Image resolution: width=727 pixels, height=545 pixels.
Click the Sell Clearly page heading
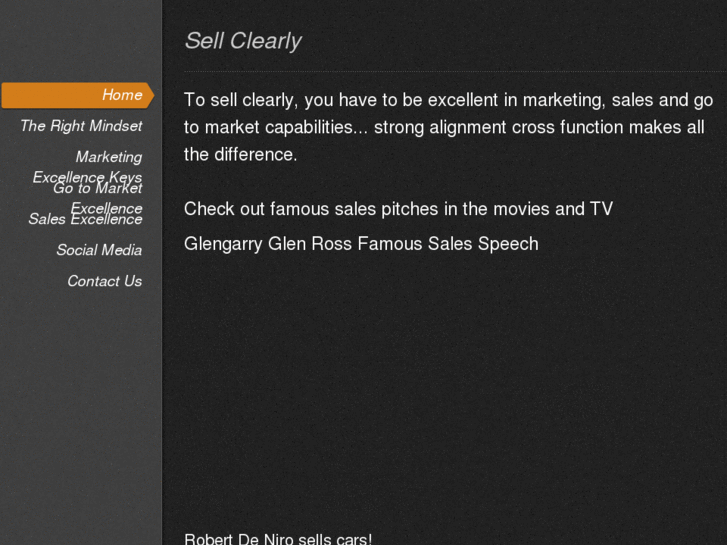tap(242, 41)
